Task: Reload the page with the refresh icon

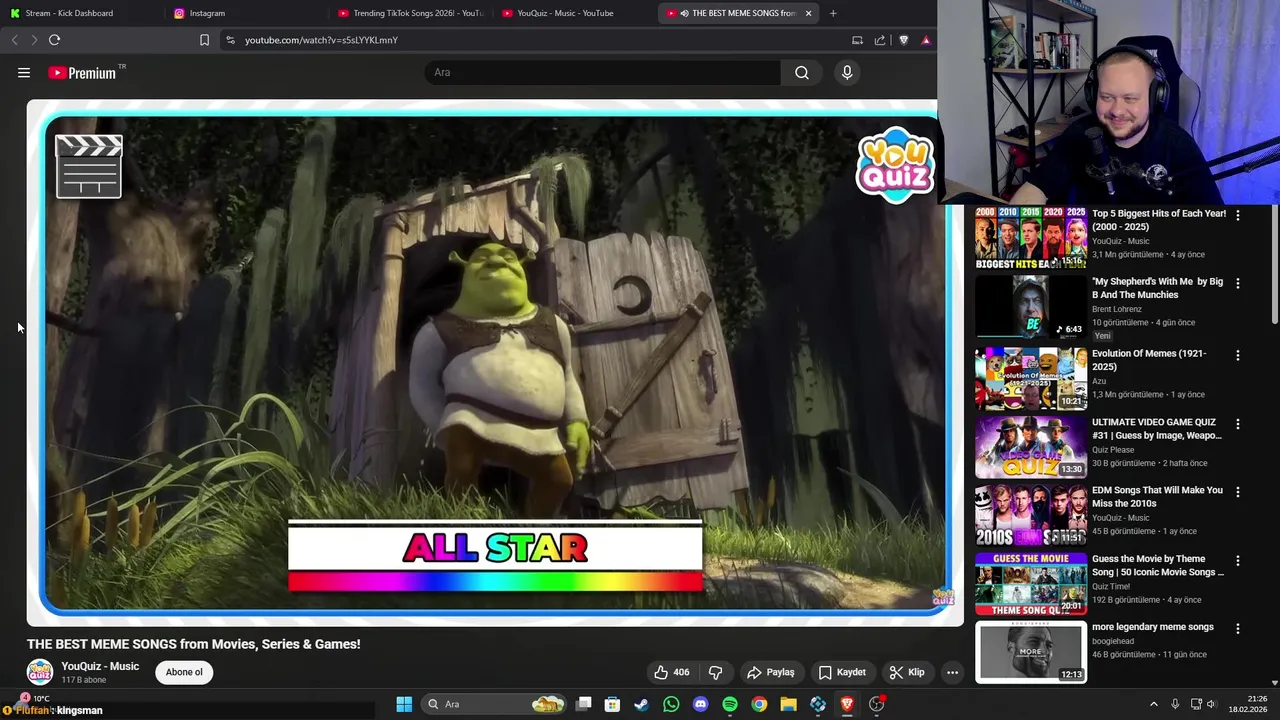Action: click(54, 40)
